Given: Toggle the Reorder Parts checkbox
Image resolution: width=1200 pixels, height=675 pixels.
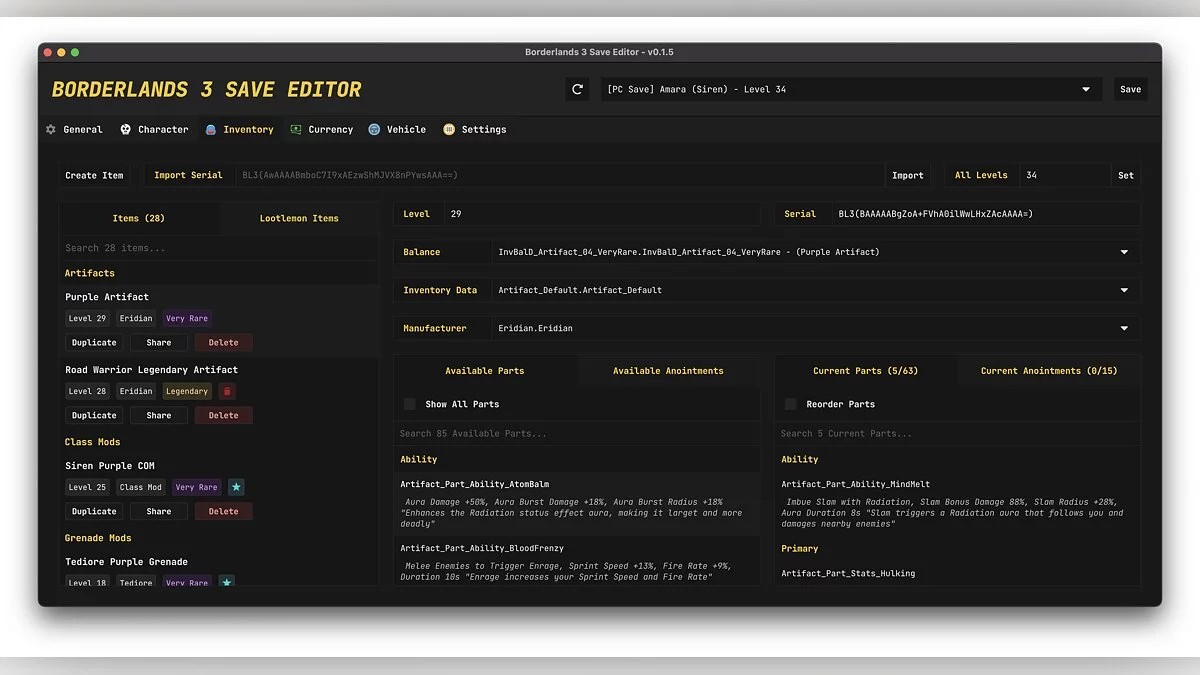Looking at the screenshot, I should (x=791, y=404).
